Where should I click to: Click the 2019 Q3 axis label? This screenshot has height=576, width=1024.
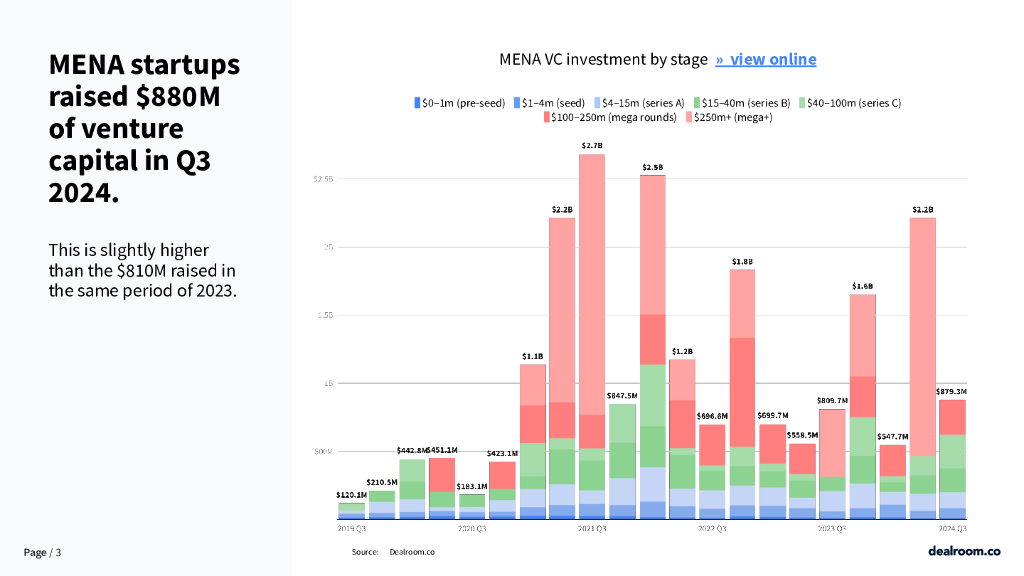[x=351, y=528]
